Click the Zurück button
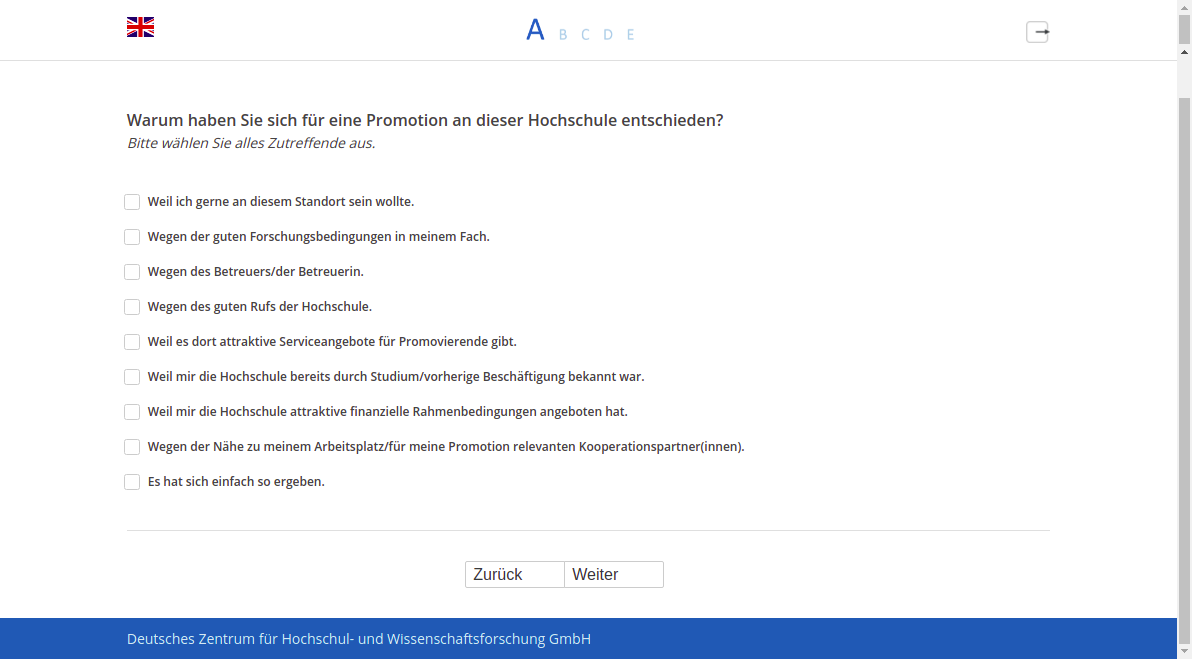The height and width of the screenshot is (659, 1192). coord(515,575)
